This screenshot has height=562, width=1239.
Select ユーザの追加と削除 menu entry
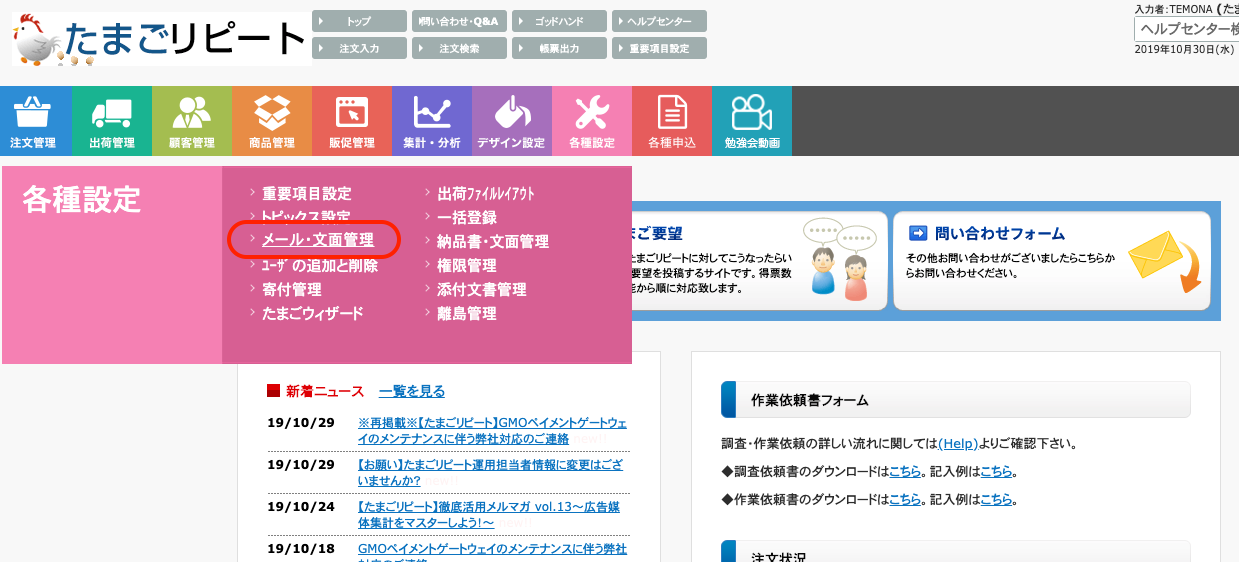pyautogui.click(x=319, y=265)
